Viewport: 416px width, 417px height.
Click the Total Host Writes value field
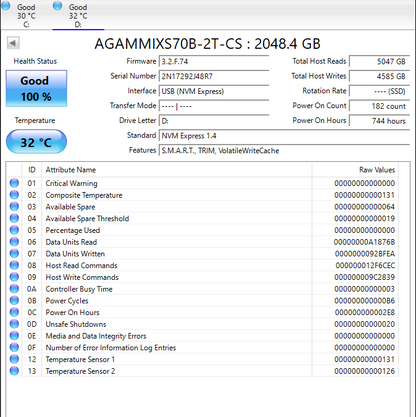click(379, 76)
